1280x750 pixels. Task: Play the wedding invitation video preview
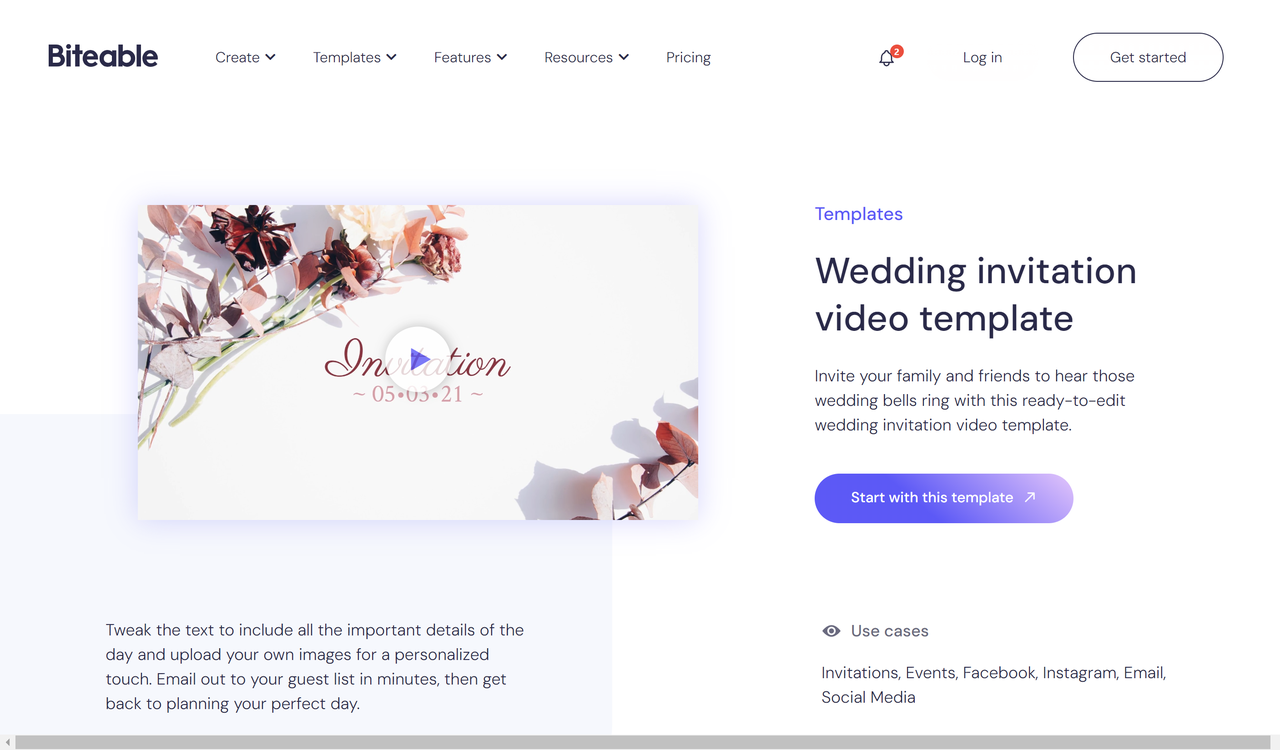click(418, 361)
